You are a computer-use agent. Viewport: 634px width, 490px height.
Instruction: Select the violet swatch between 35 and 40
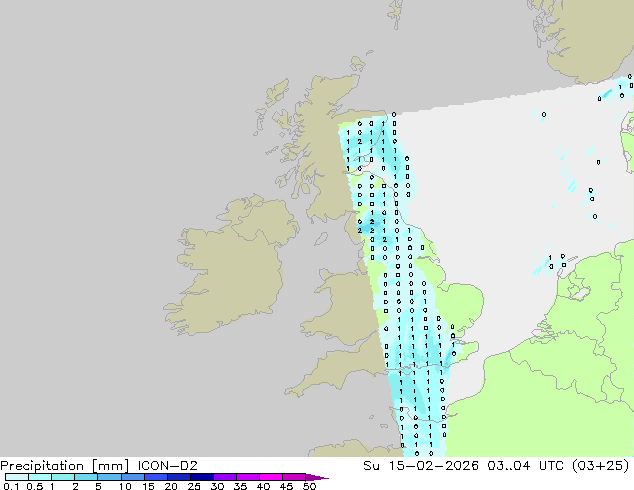(248, 477)
